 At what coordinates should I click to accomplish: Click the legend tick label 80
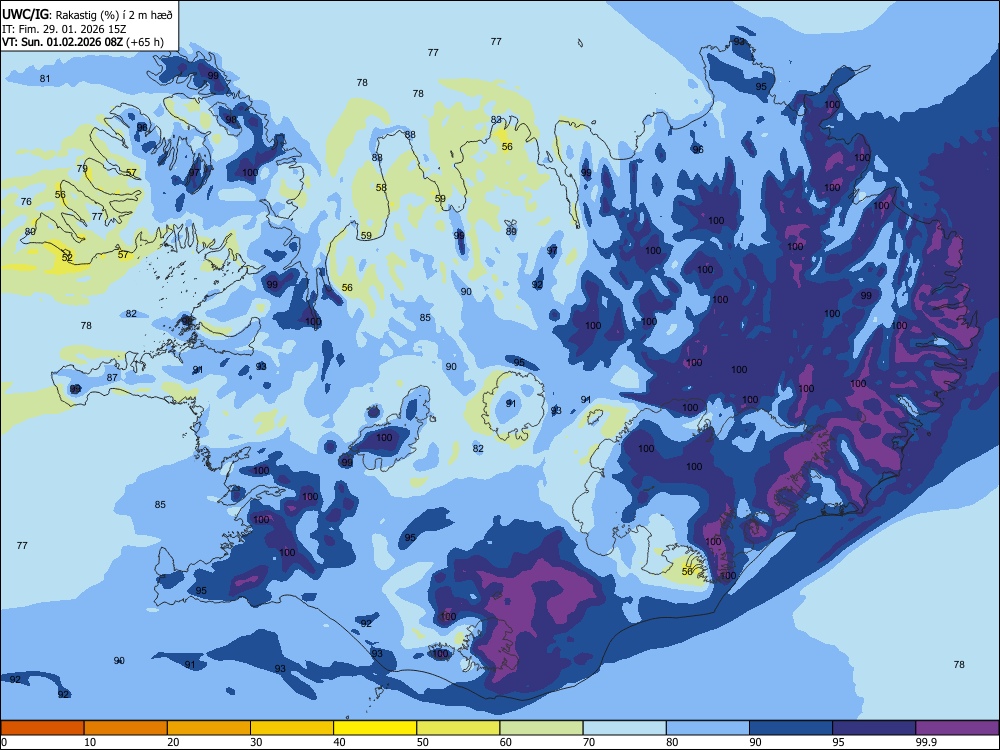point(672,742)
